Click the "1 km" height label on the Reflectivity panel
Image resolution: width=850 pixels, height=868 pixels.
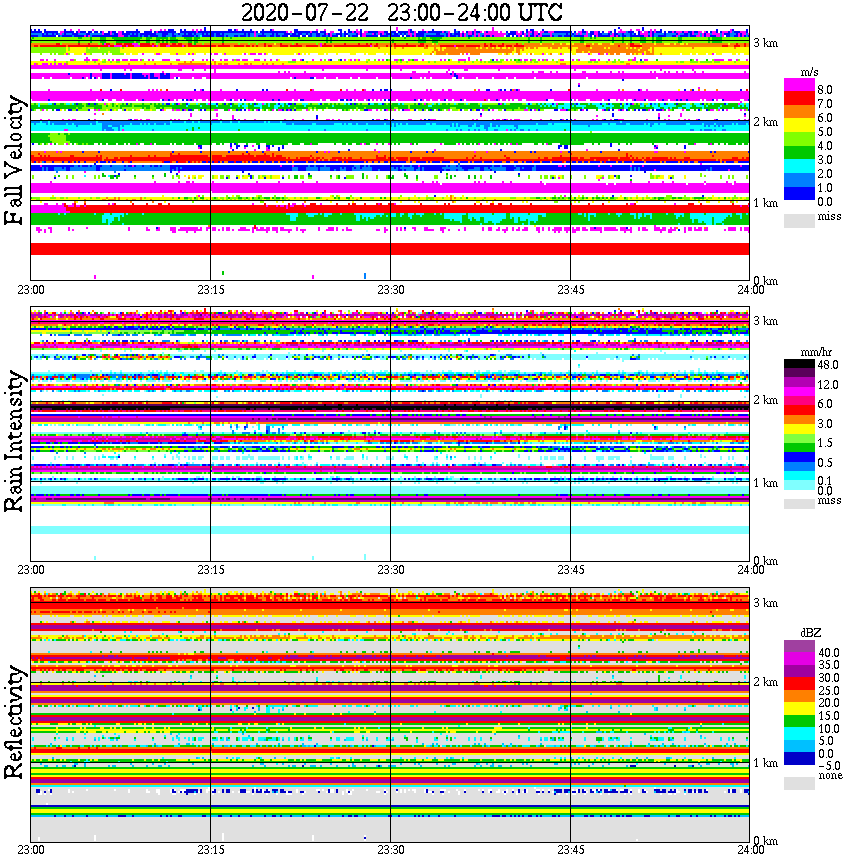click(x=765, y=763)
